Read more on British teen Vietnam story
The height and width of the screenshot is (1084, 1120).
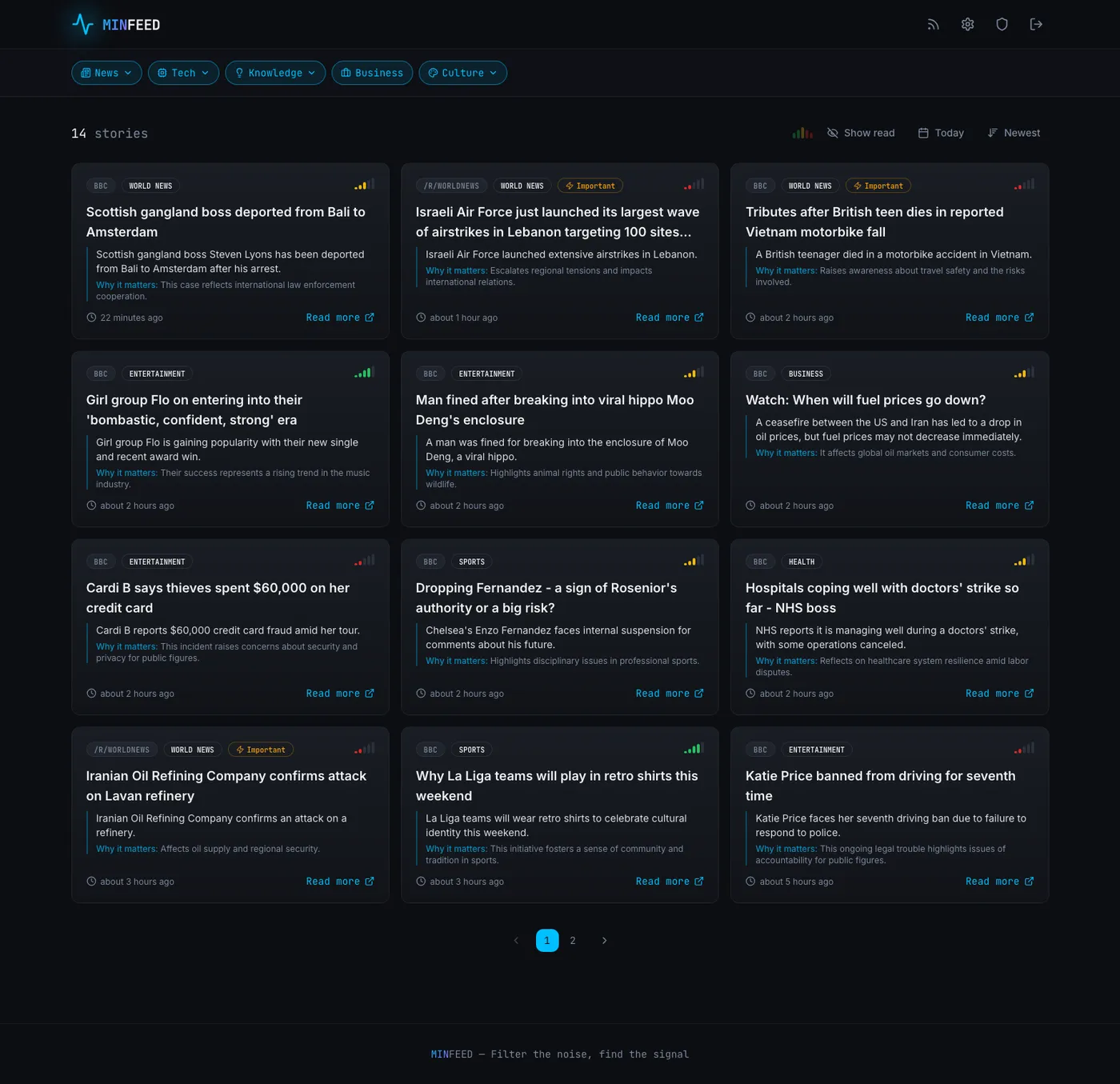coord(1000,318)
